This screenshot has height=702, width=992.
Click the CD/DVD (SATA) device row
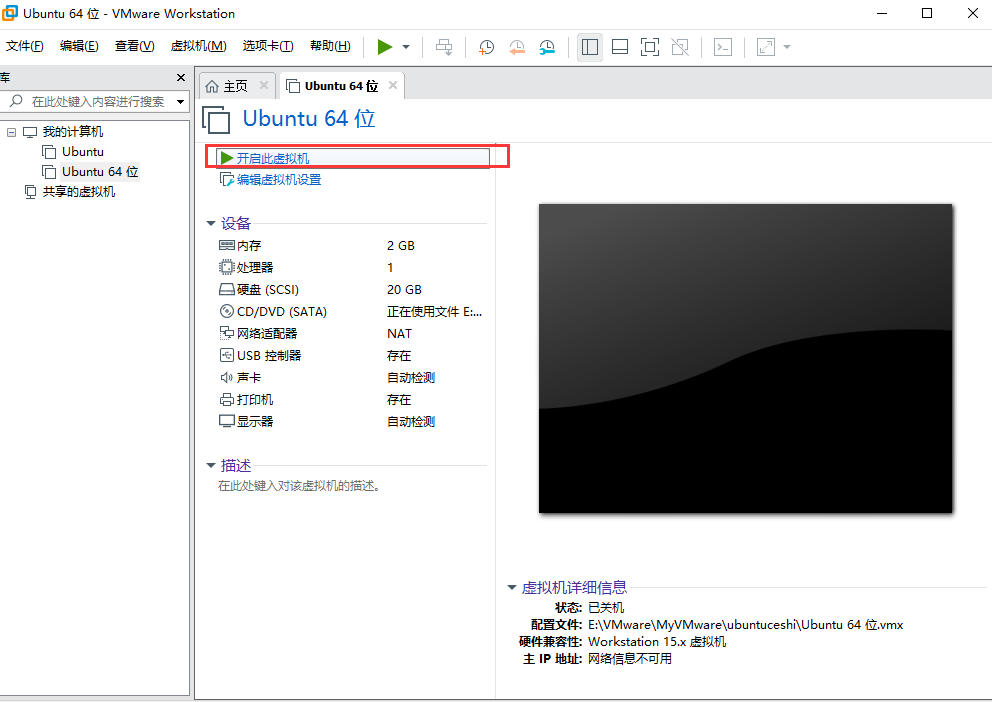point(351,312)
